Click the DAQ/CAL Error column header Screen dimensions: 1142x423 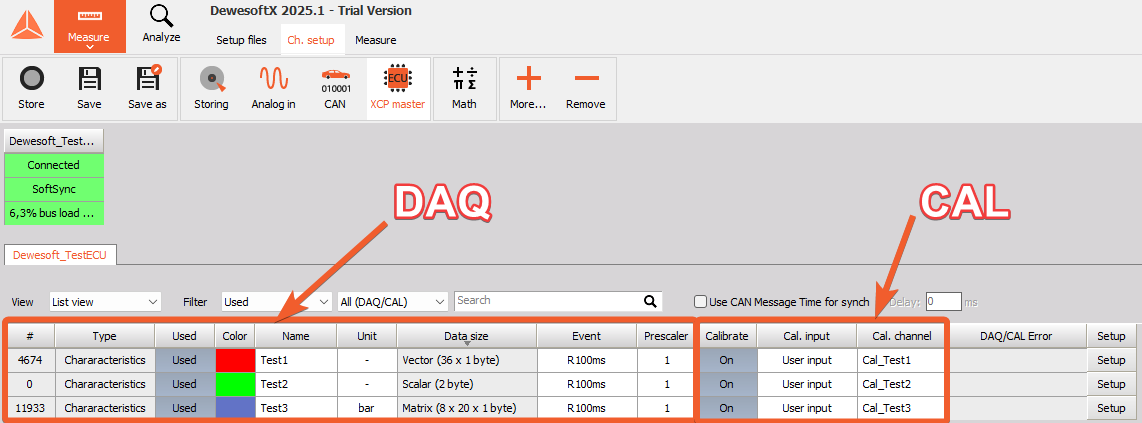(1016, 336)
